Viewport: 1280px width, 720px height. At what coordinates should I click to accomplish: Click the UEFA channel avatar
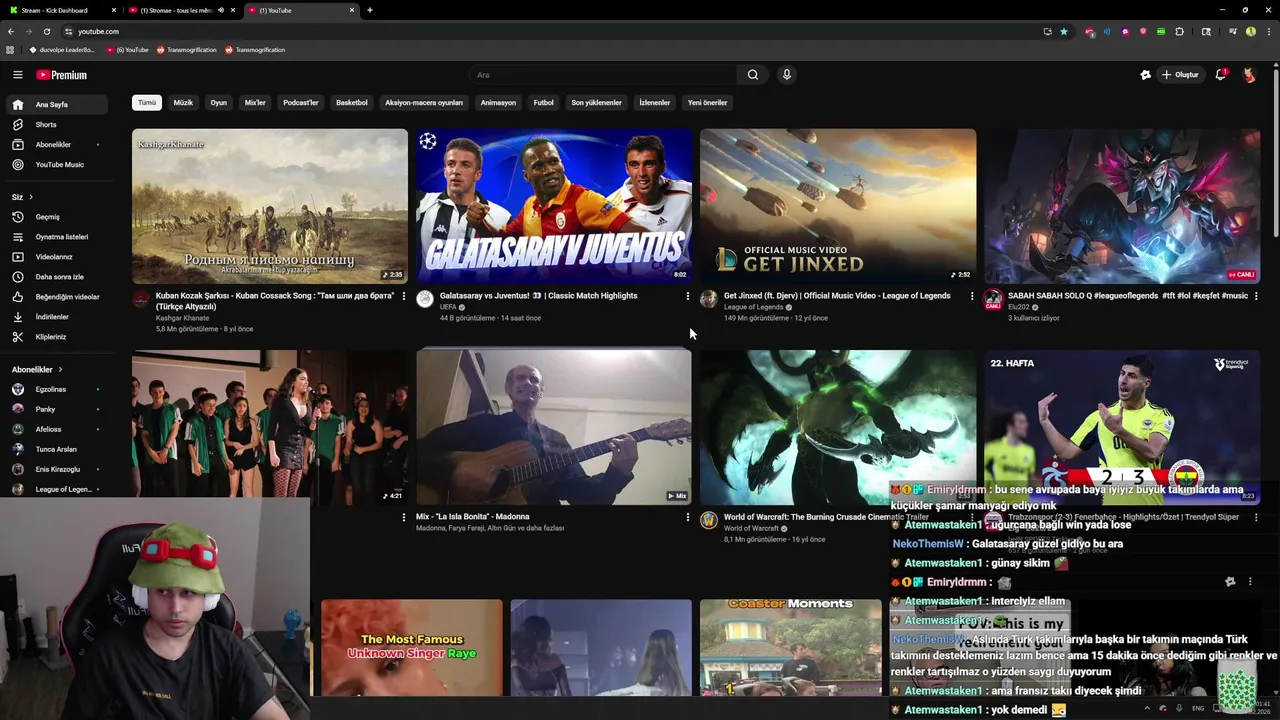point(425,299)
